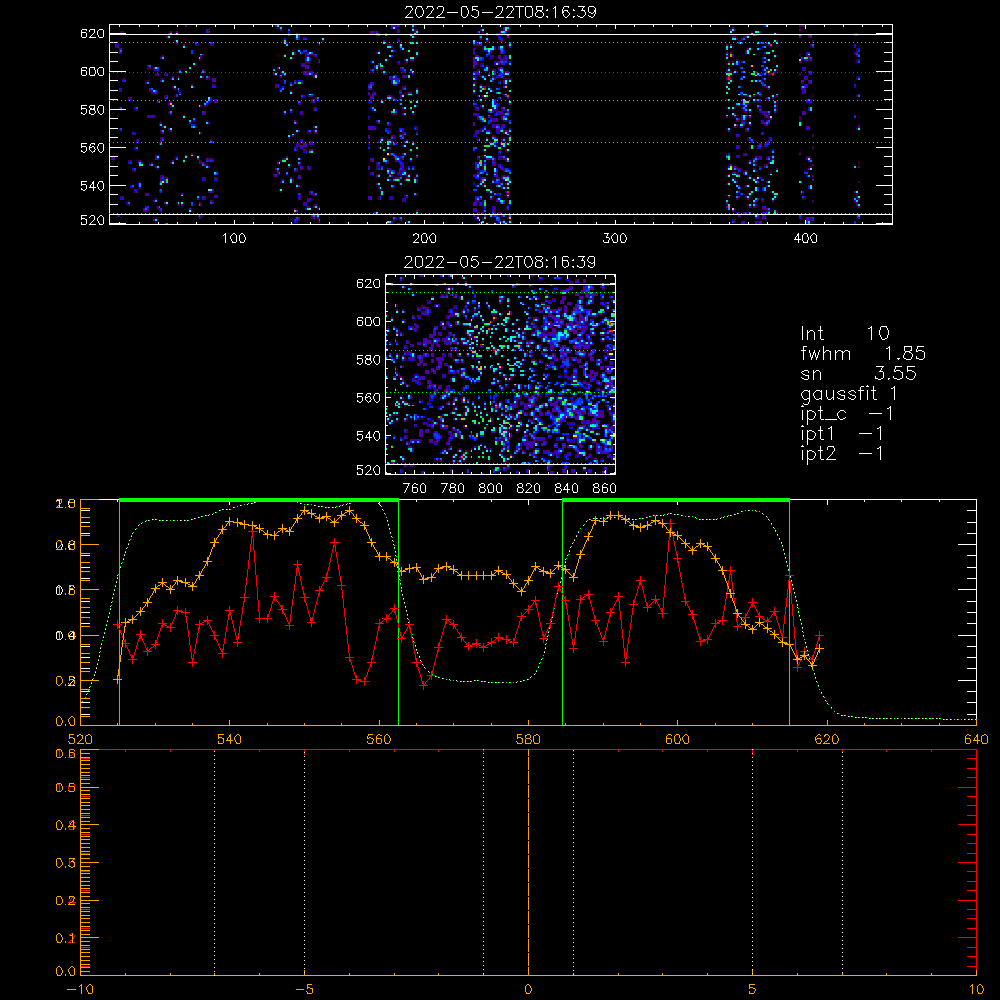Click x-axis label 780 under the middle image
Screen dimensions: 1000x1000
point(453,489)
